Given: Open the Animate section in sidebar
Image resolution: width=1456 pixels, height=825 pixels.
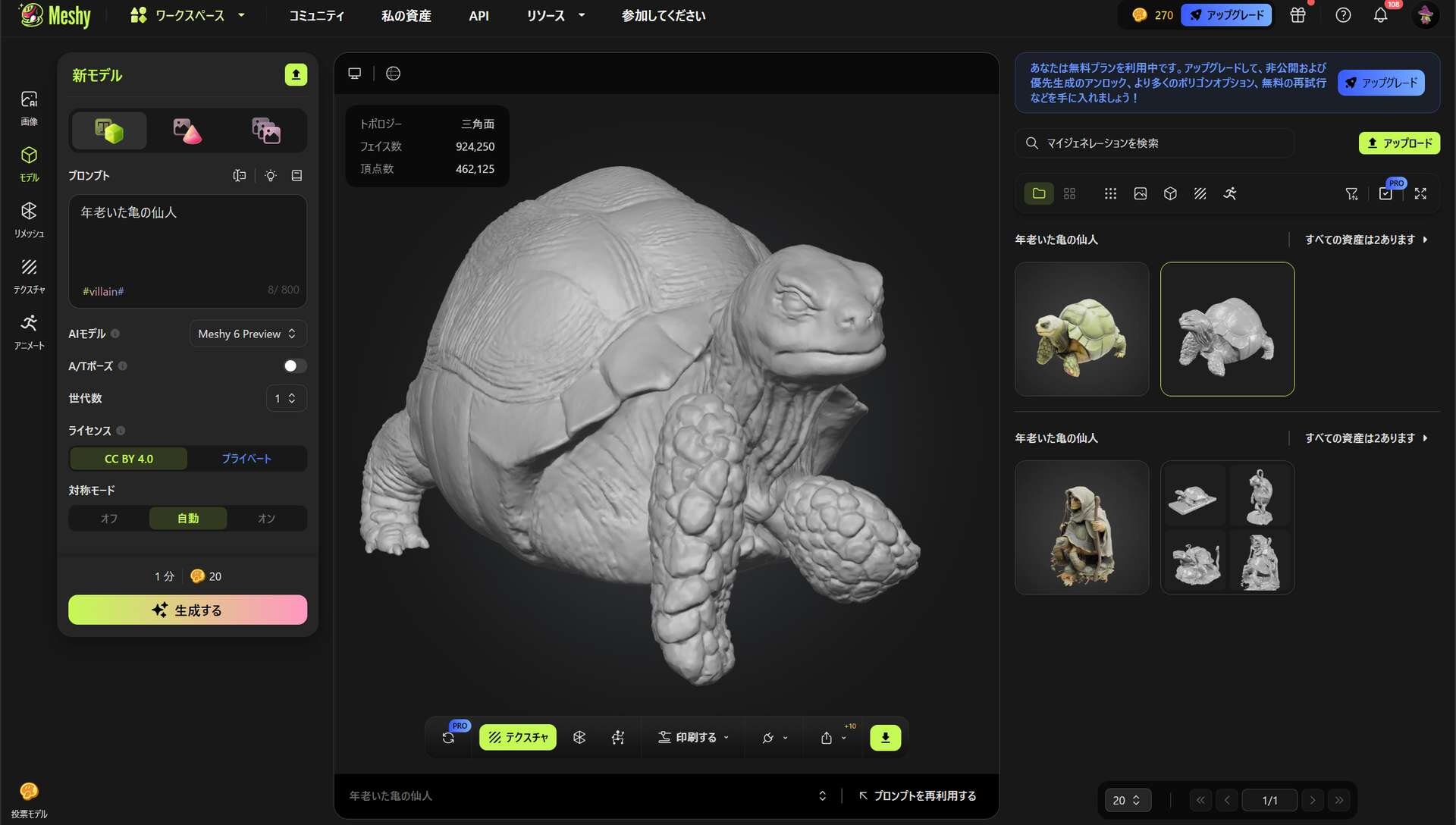Looking at the screenshot, I should [29, 331].
